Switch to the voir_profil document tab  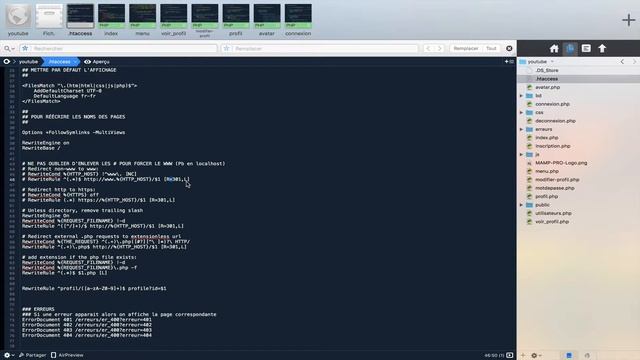click(173, 20)
